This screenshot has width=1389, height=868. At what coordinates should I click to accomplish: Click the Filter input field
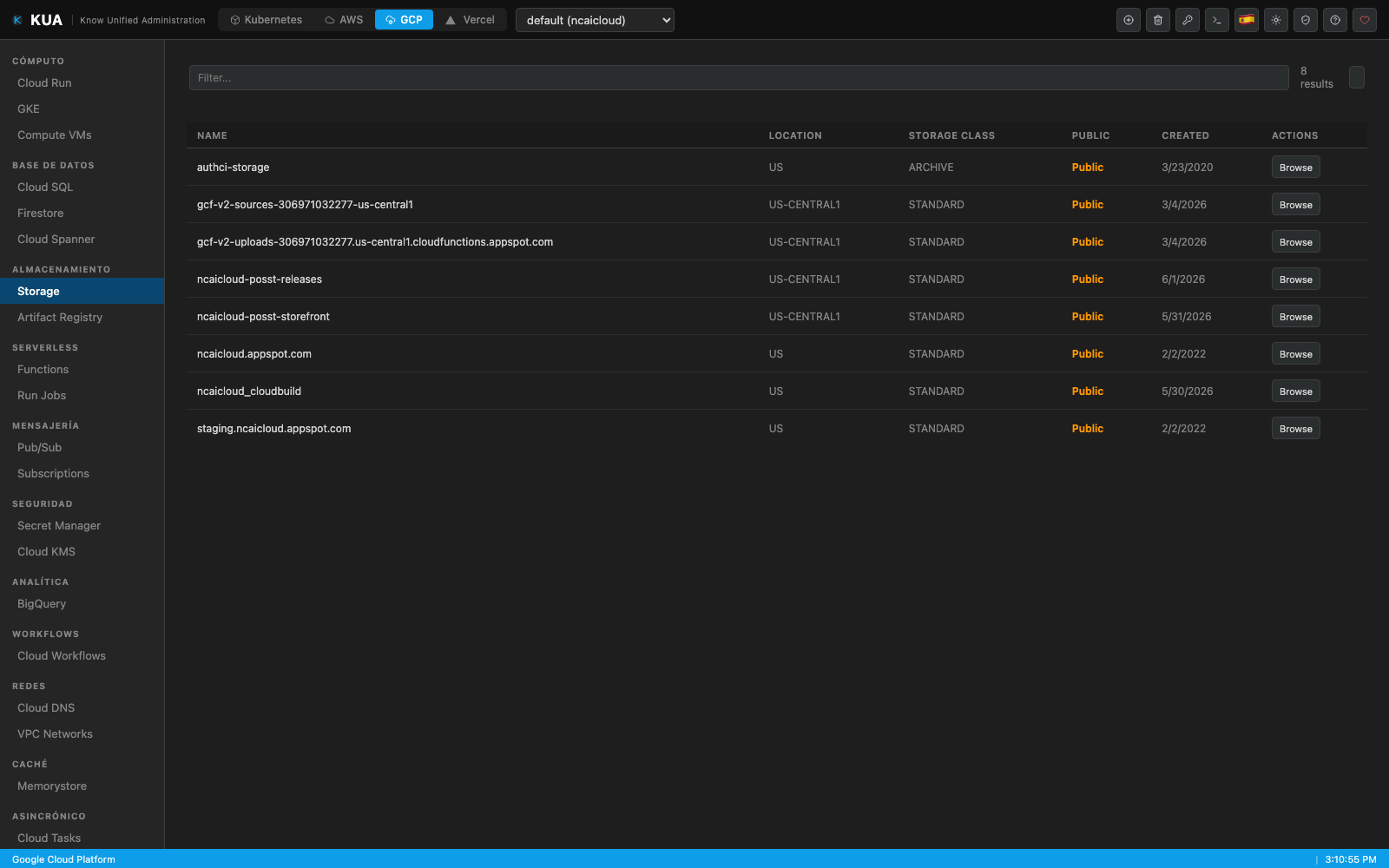tap(739, 78)
